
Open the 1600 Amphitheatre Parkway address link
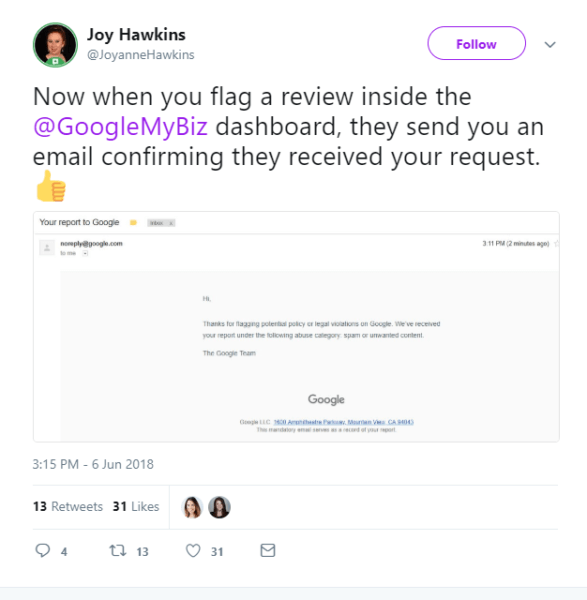[344, 422]
